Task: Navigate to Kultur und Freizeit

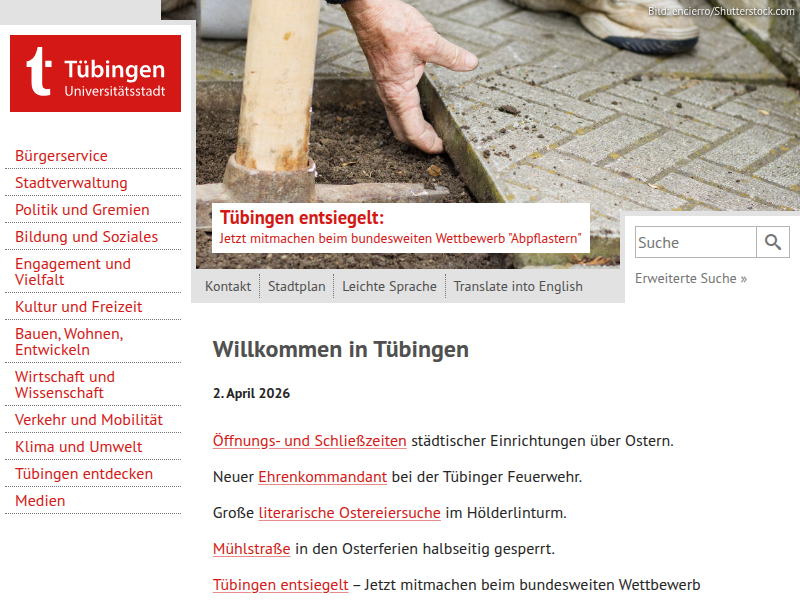Action: pos(78,307)
